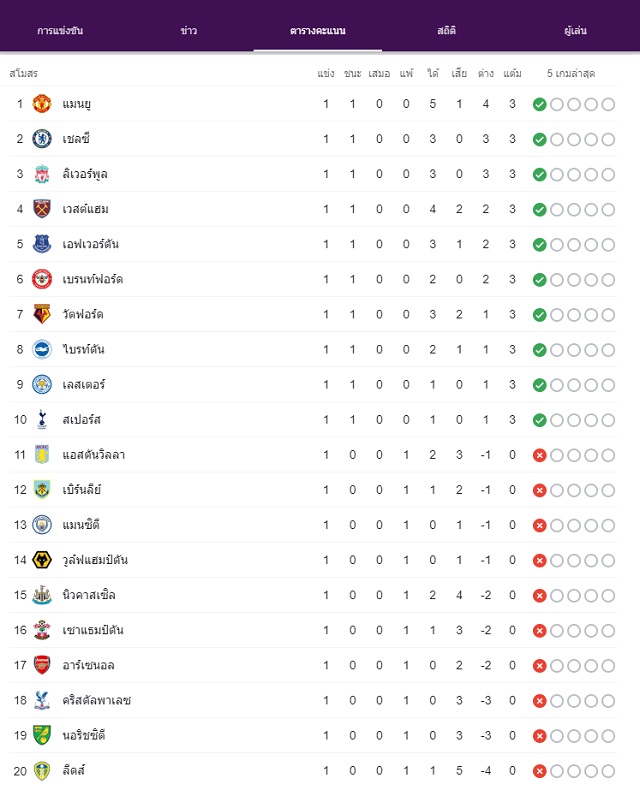640x790 pixels.
Task: Open the เลสเตอร์ team link
Action: point(84,384)
